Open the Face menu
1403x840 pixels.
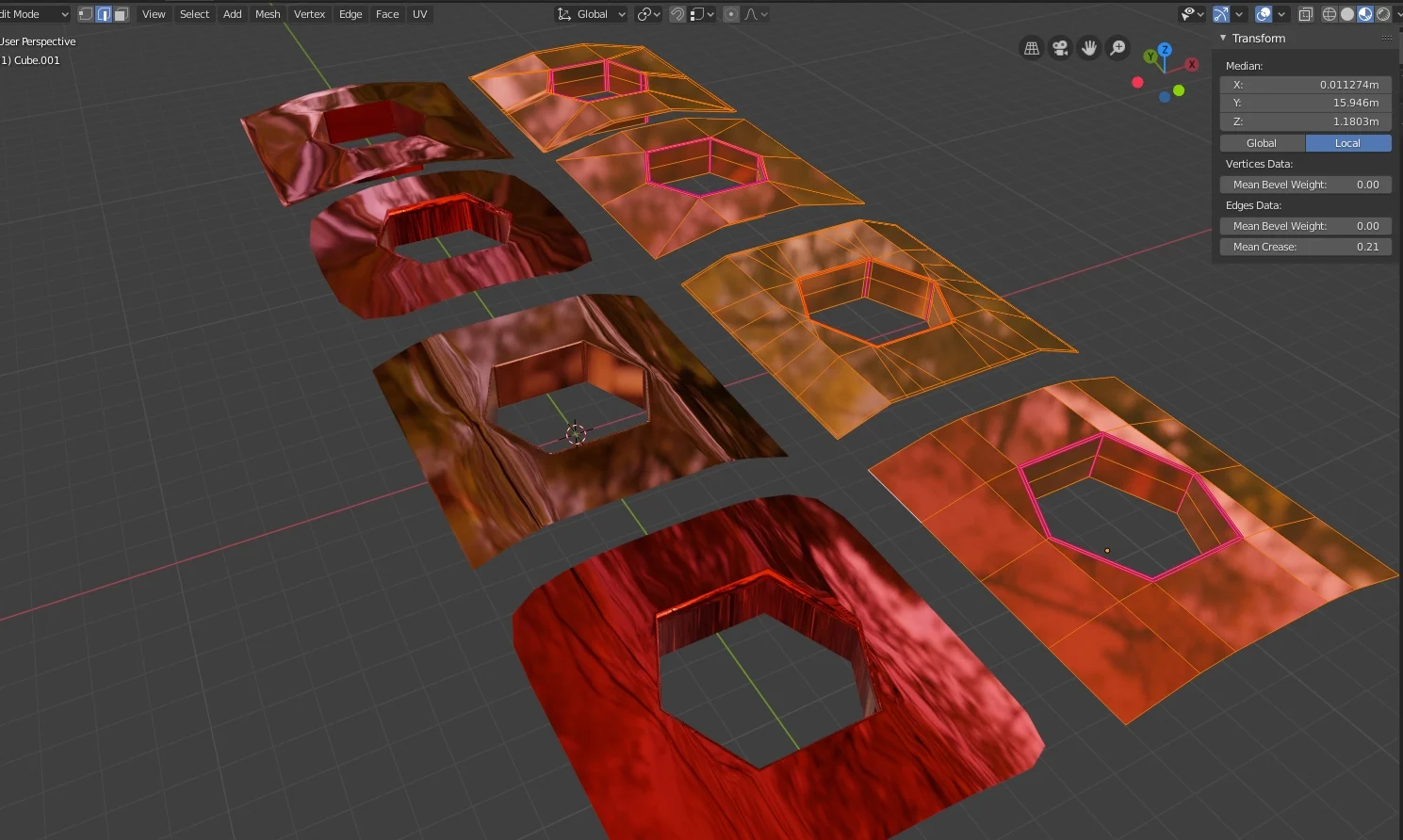point(387,14)
